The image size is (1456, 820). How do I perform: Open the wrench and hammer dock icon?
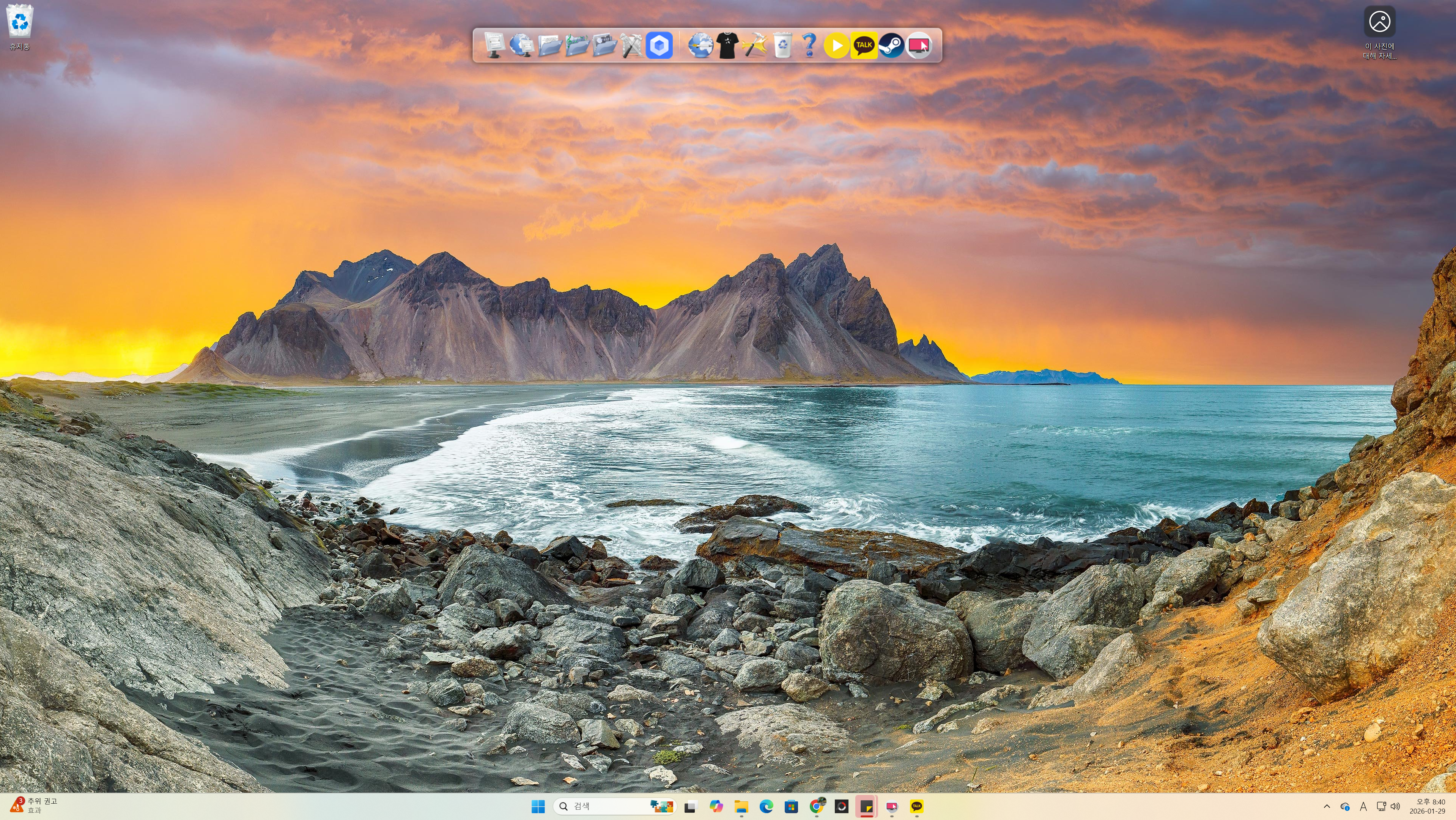coord(631,45)
